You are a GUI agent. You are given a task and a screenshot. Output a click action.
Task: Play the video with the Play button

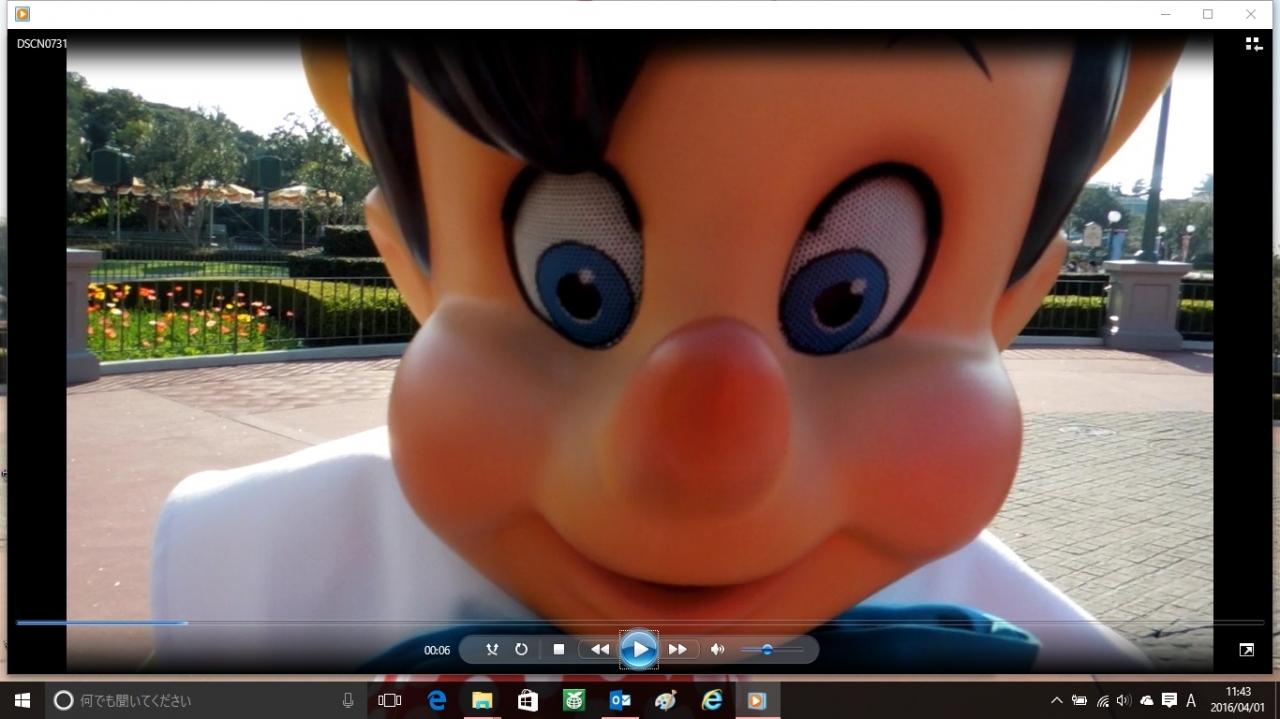[639, 650]
